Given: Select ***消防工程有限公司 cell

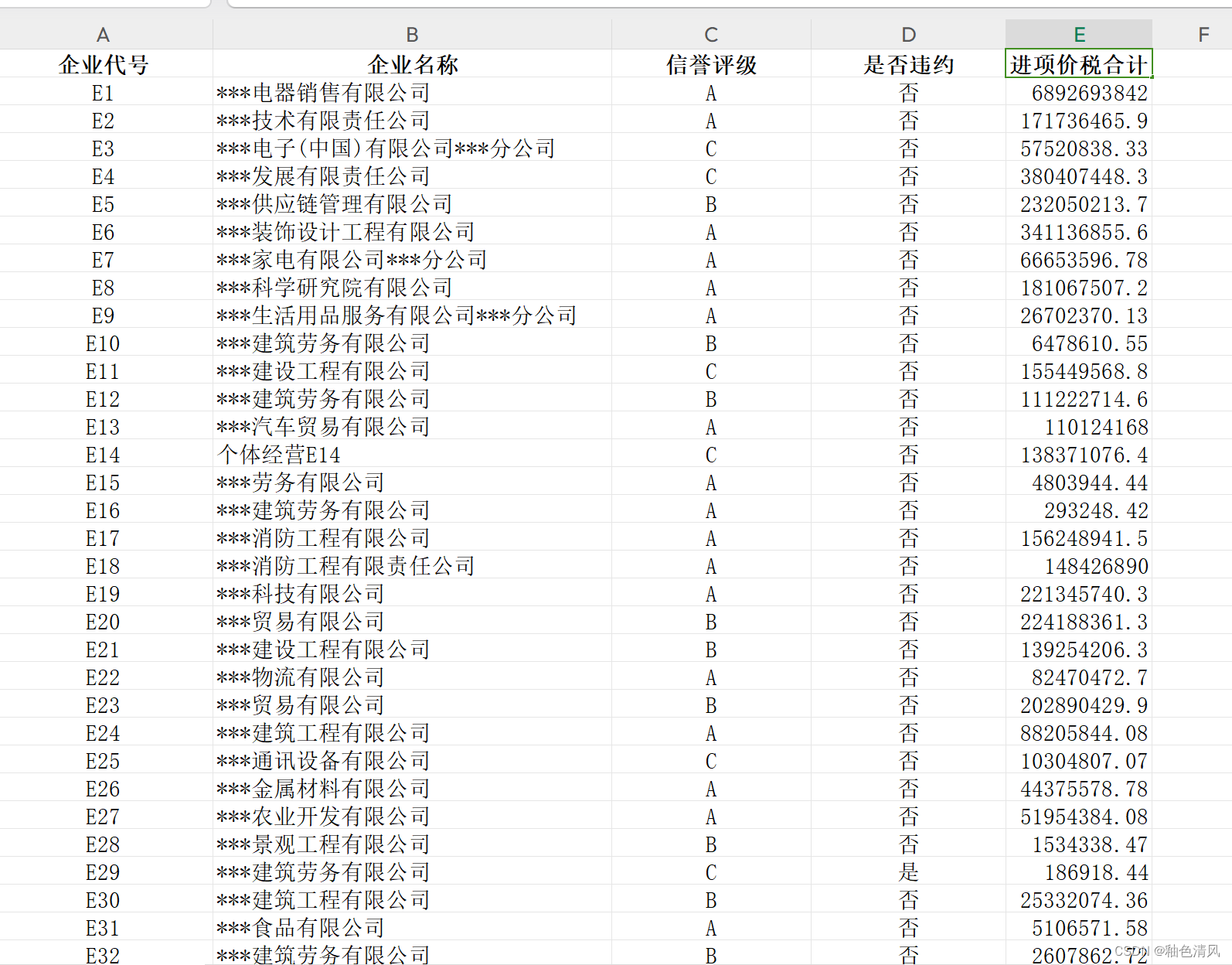Looking at the screenshot, I should (x=412, y=538).
